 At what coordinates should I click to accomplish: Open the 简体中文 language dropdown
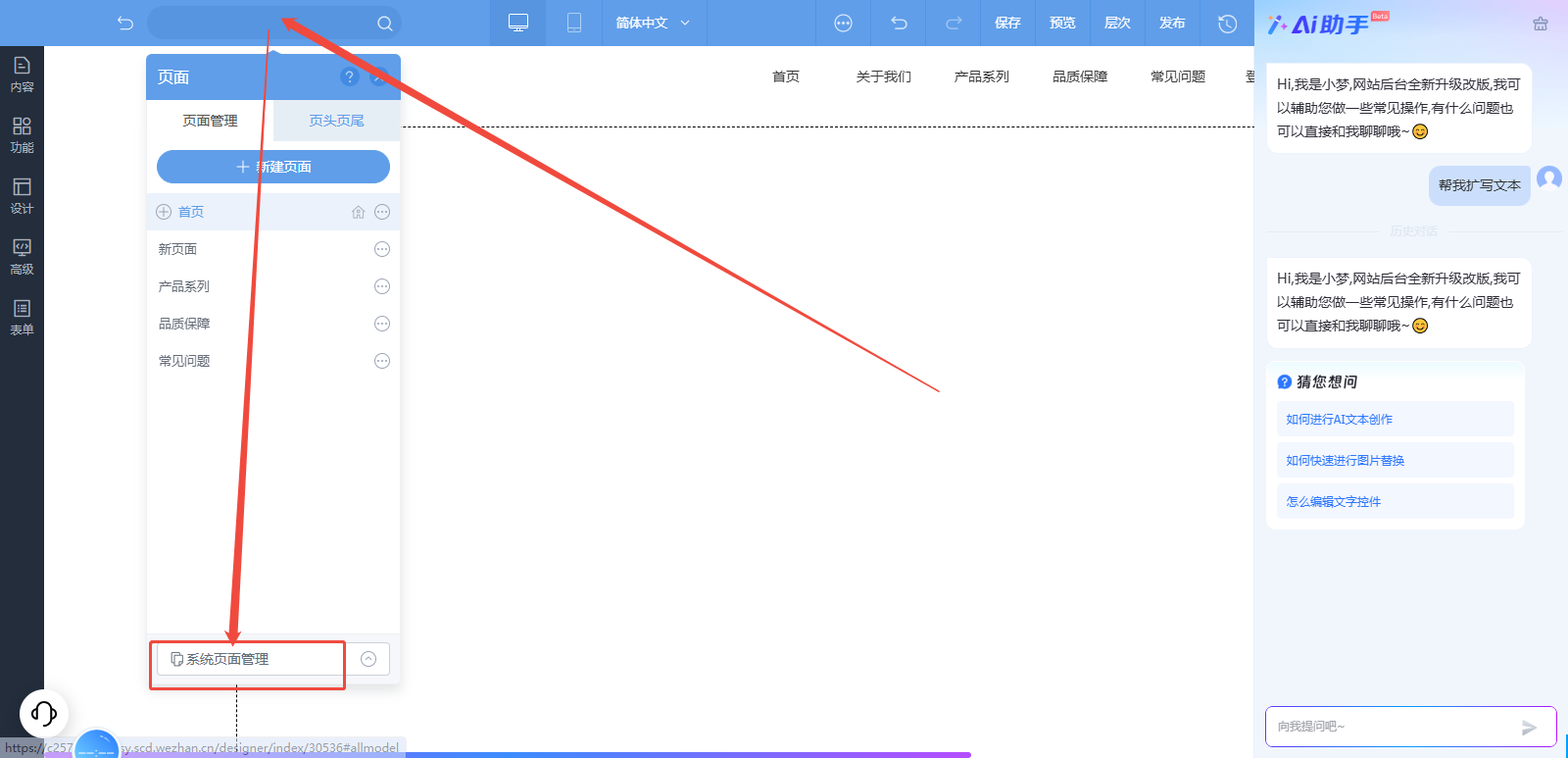[654, 23]
